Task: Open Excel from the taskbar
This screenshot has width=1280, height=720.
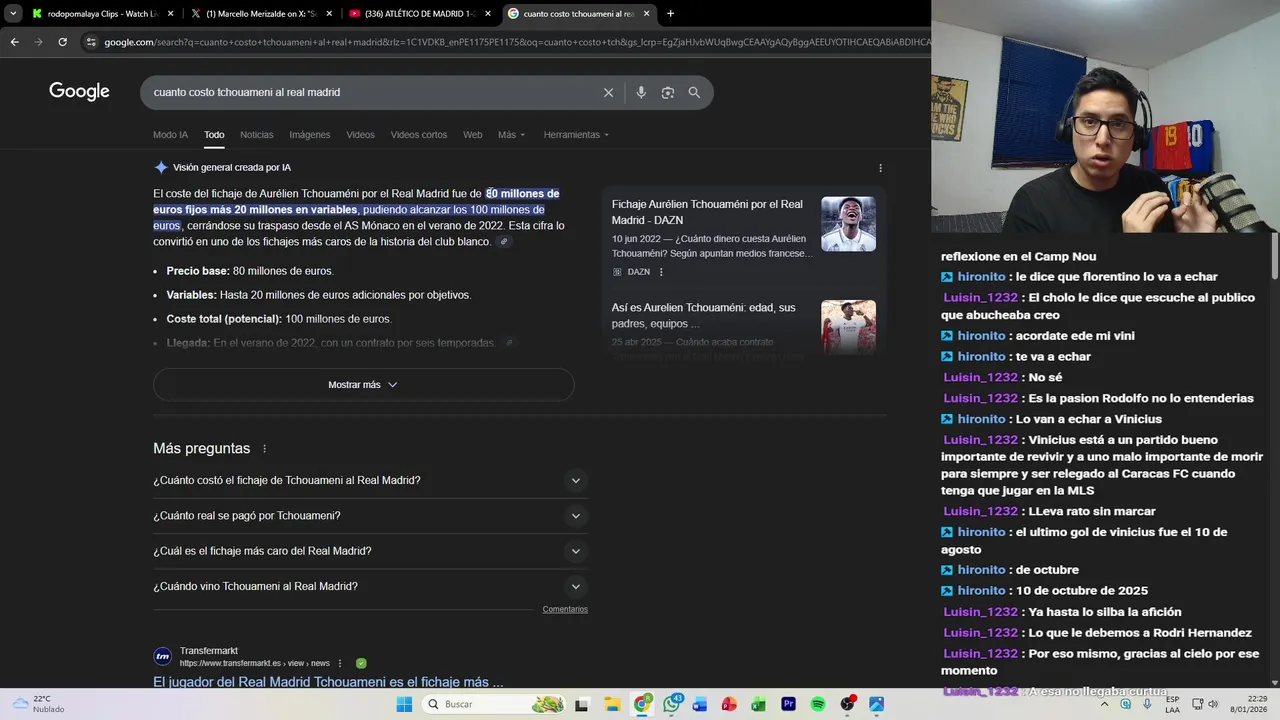Action: click(758, 704)
